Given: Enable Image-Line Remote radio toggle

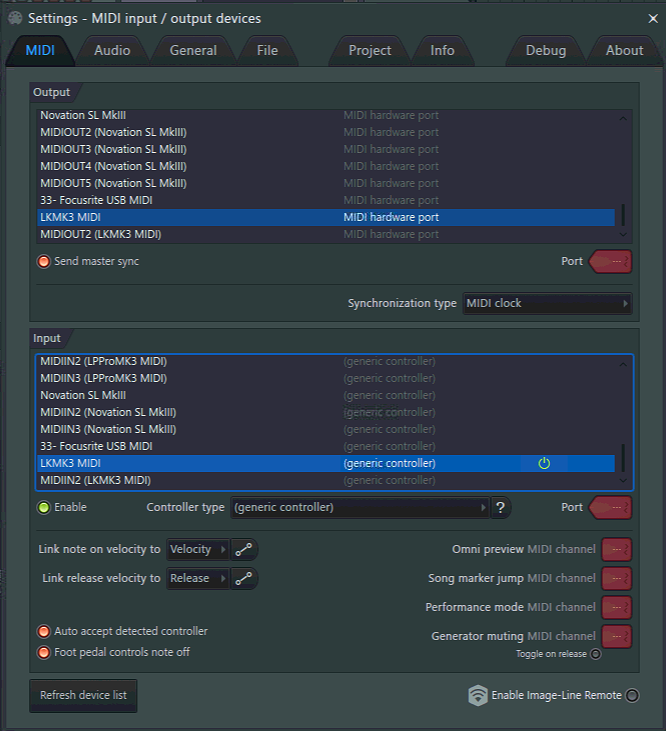Looking at the screenshot, I should point(632,696).
